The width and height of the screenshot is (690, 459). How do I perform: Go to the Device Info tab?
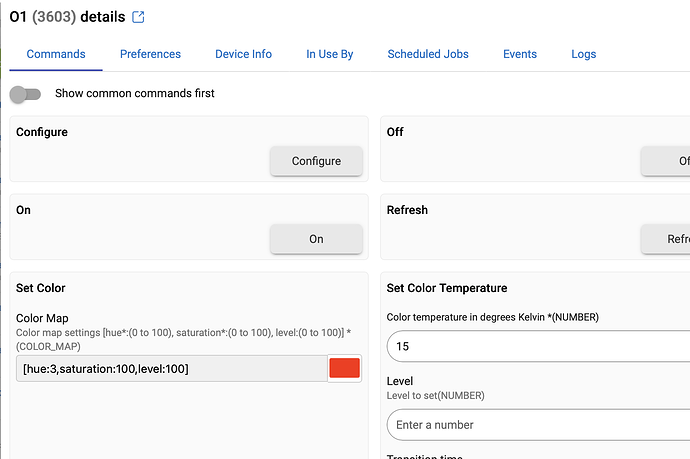(x=243, y=54)
